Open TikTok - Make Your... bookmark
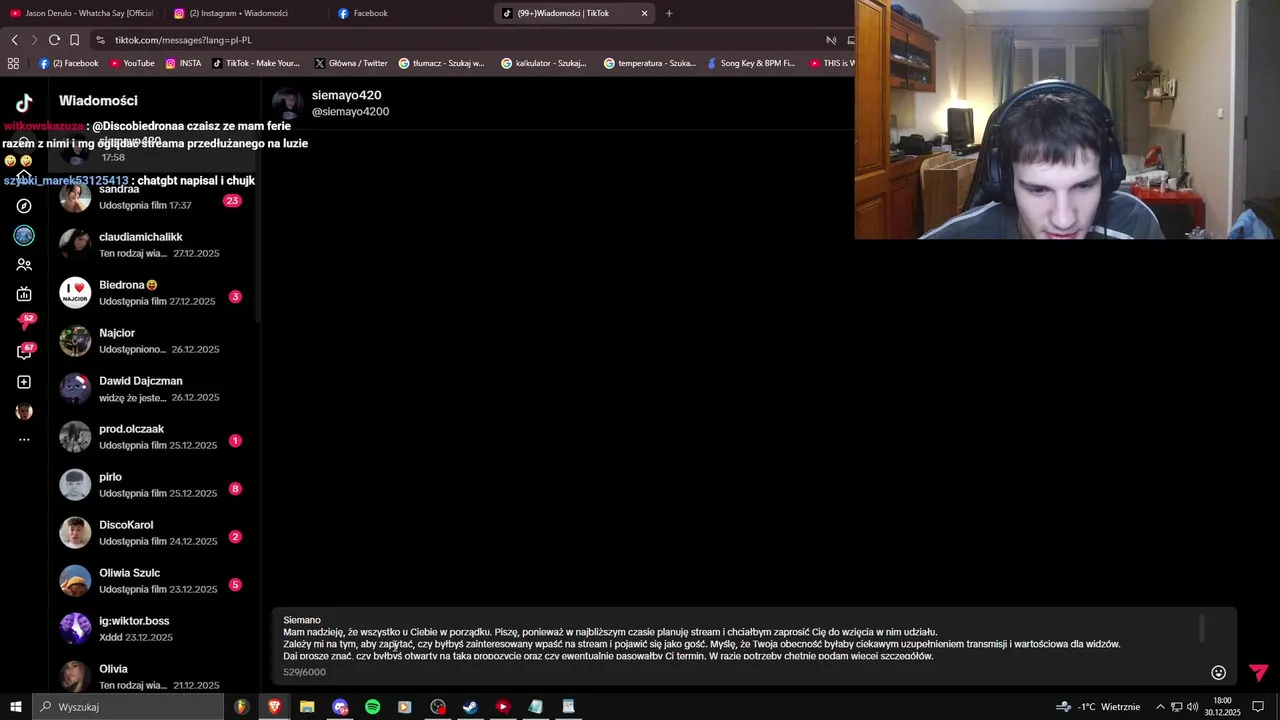The width and height of the screenshot is (1280, 720). point(256,63)
